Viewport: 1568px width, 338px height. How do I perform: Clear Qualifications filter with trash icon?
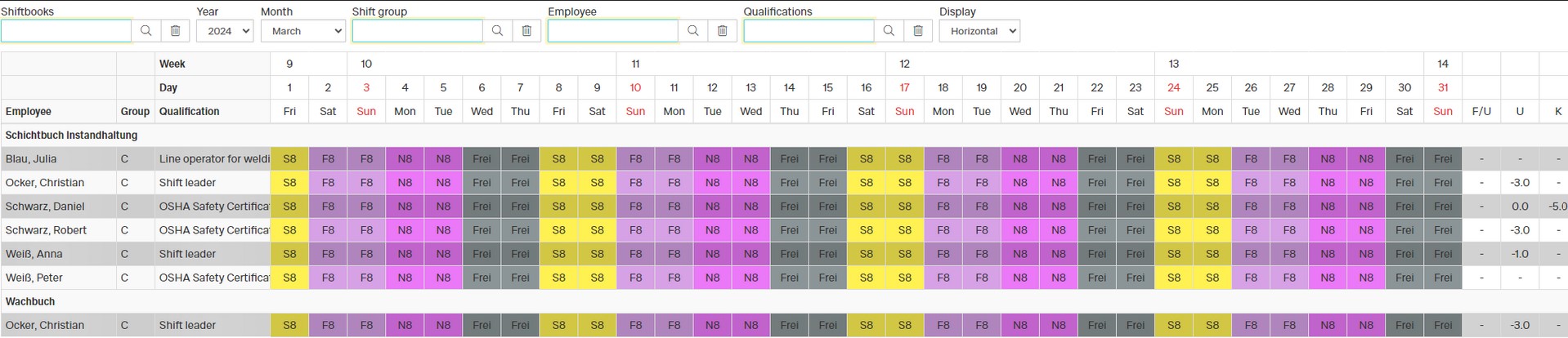[x=918, y=31]
